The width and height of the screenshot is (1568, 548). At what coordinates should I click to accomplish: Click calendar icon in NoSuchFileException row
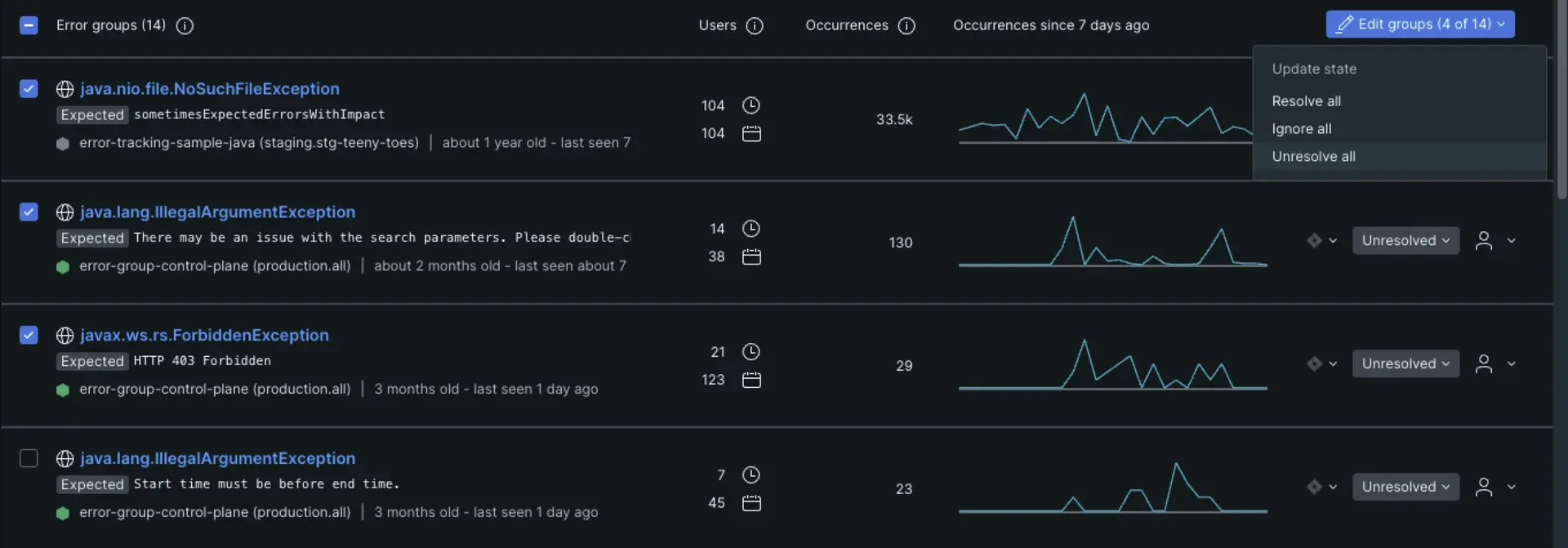(751, 134)
